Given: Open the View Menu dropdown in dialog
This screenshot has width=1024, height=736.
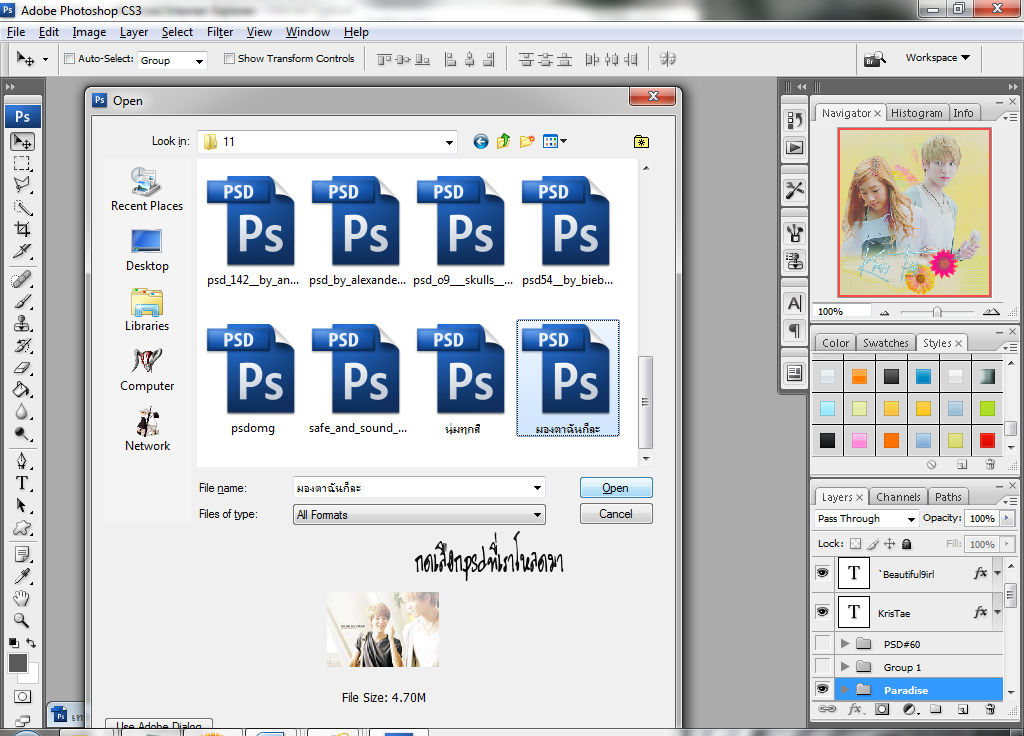Looking at the screenshot, I should 554,141.
